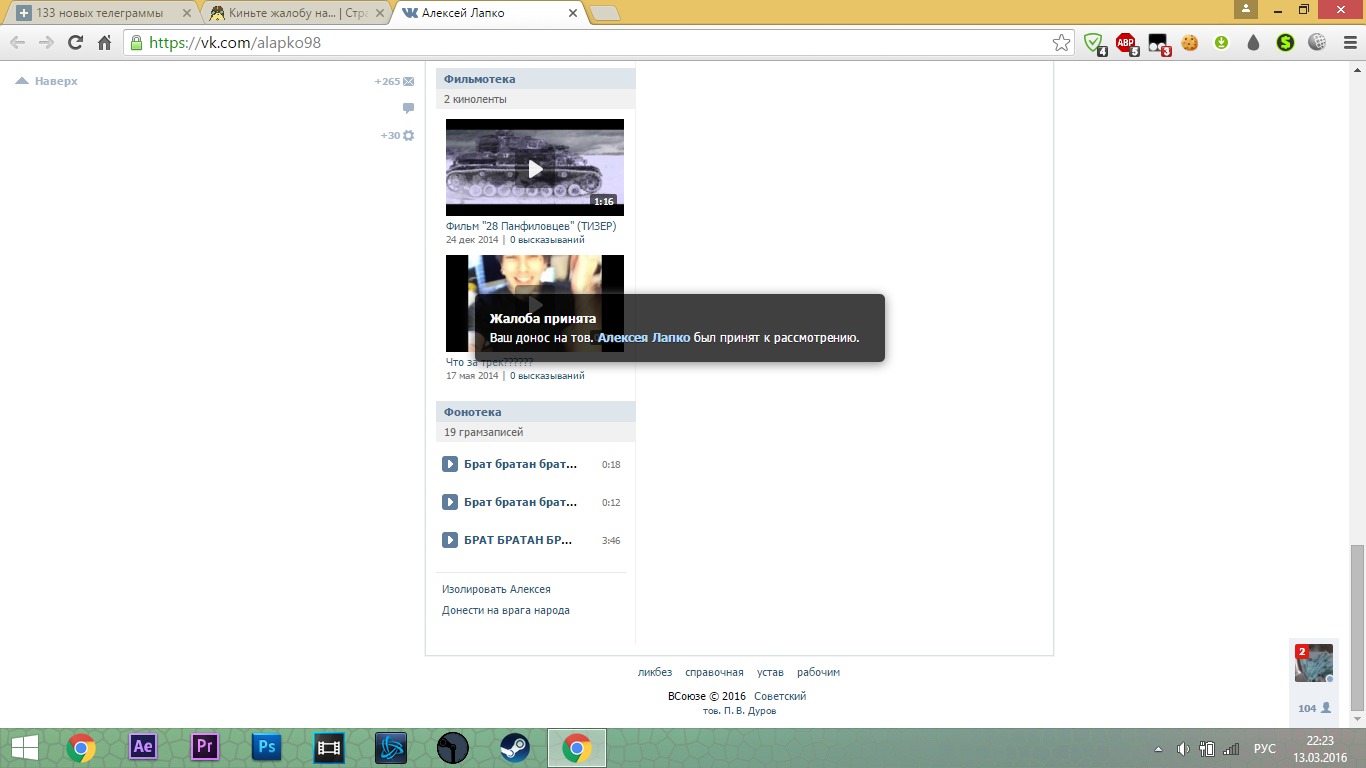Reload the page with the refresh icon
1366x768 pixels.
[75, 43]
